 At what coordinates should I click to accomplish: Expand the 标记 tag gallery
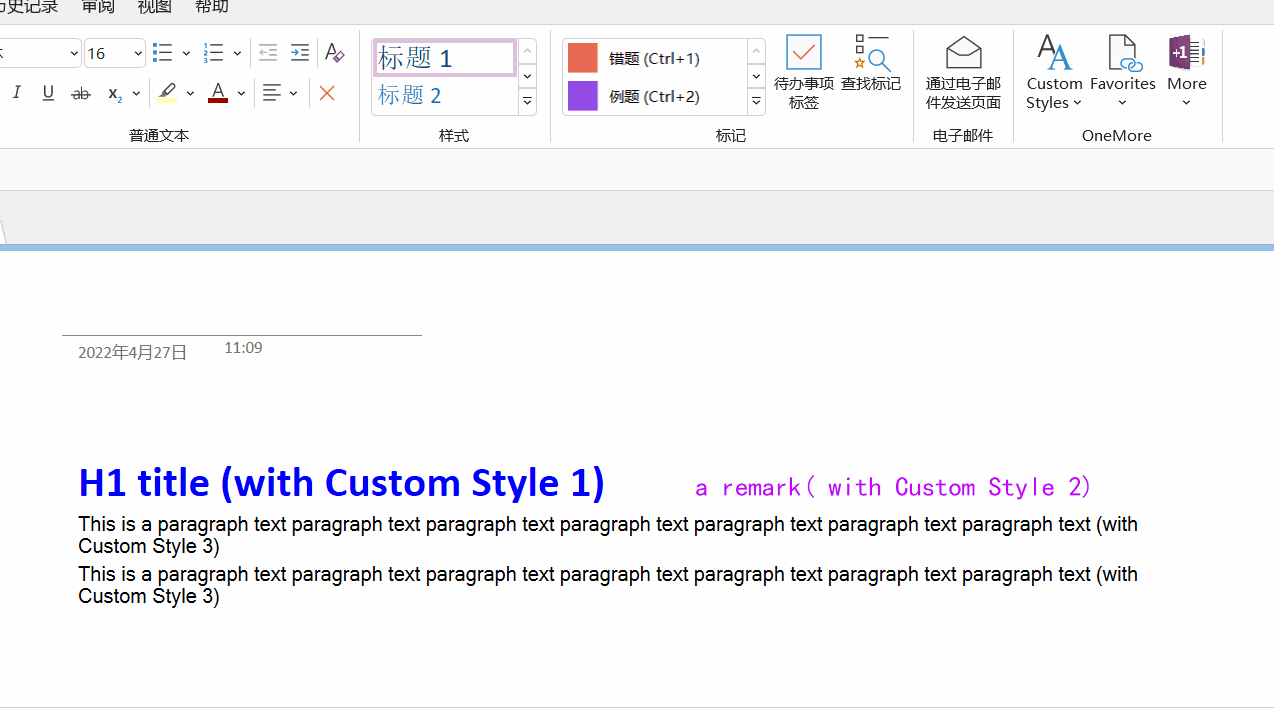click(x=756, y=101)
